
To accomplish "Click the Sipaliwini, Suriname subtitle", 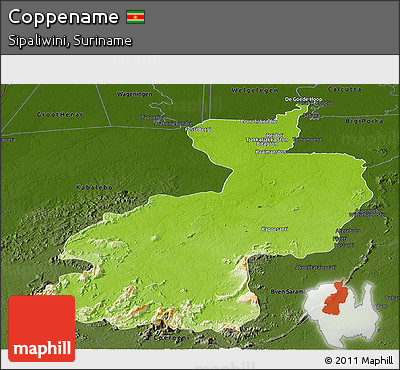I will [x=70, y=41].
